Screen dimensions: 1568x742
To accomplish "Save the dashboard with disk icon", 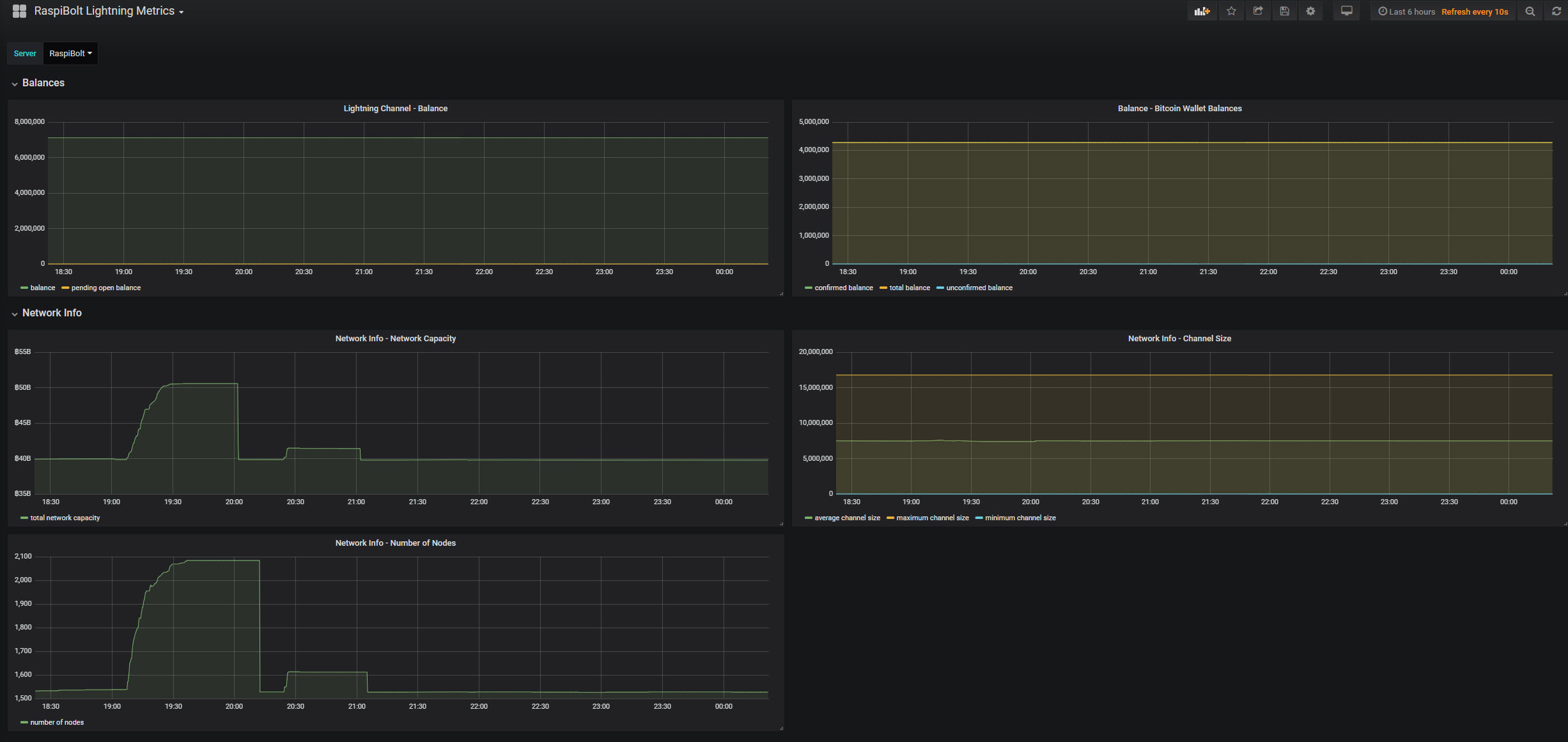I will [1284, 12].
